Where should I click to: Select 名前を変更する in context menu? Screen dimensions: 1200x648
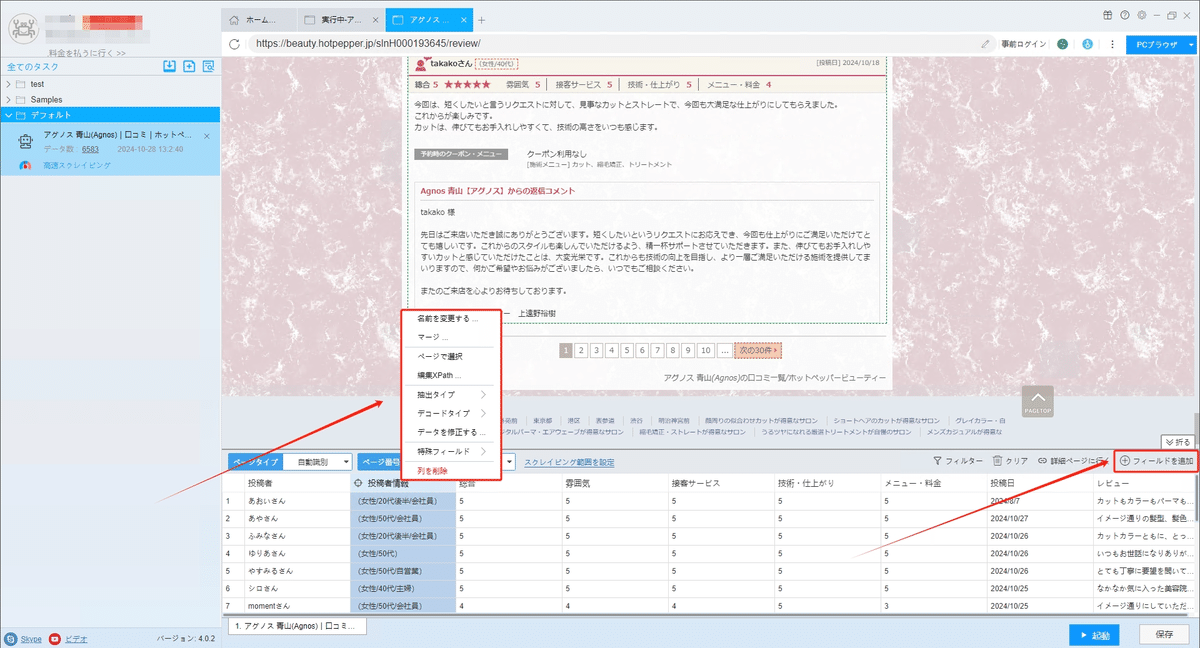(448, 318)
